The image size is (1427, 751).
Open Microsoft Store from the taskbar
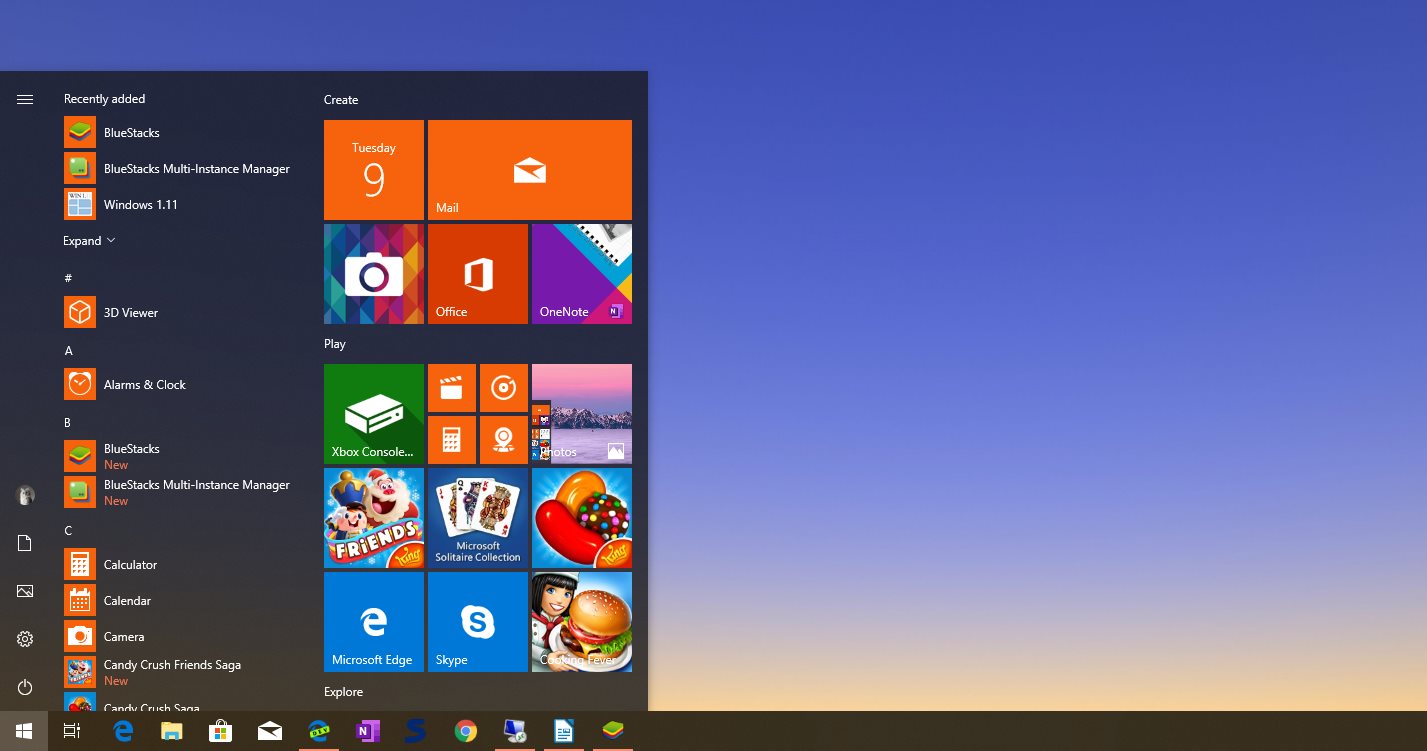click(x=221, y=731)
